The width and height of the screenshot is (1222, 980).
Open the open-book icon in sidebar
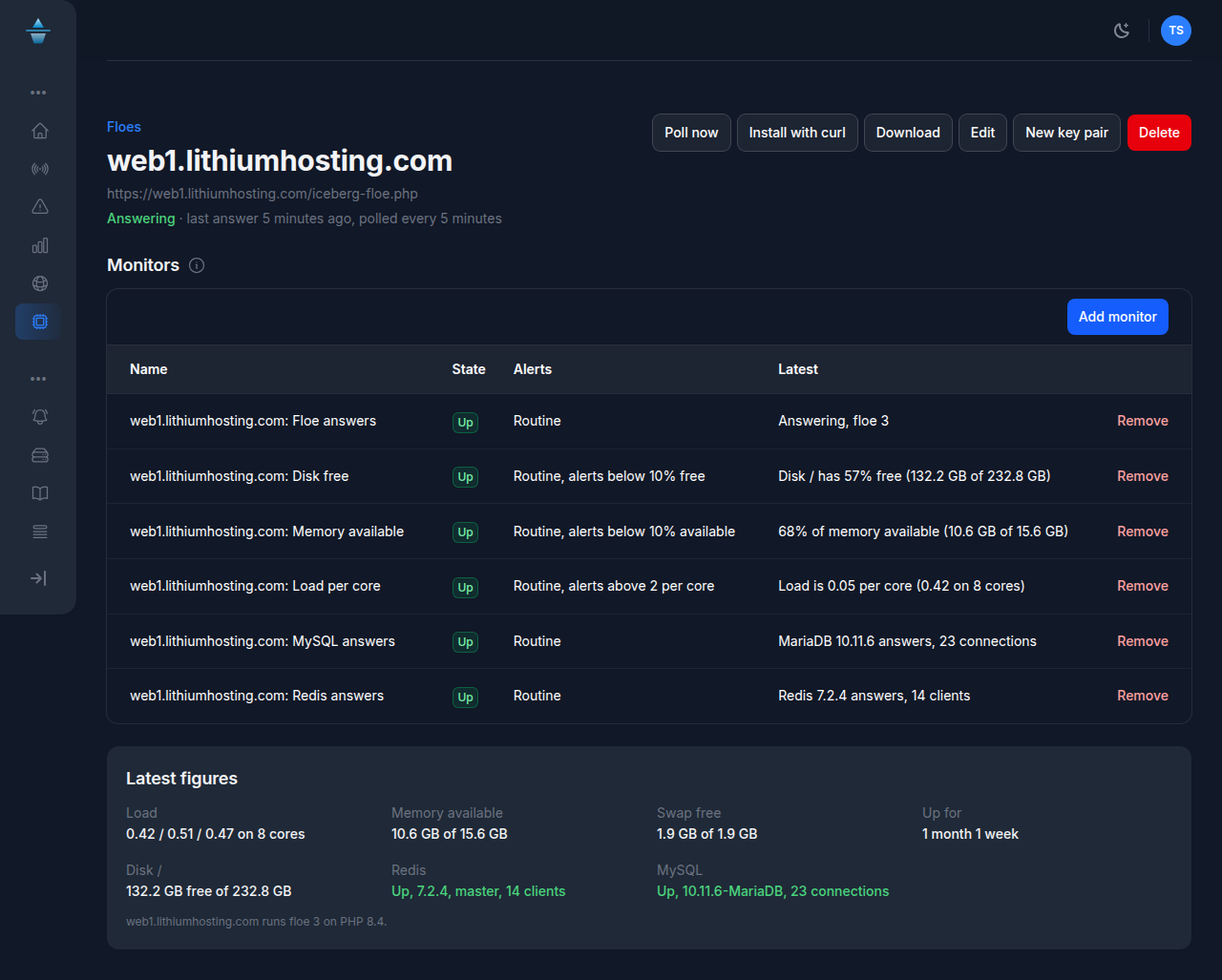click(39, 493)
